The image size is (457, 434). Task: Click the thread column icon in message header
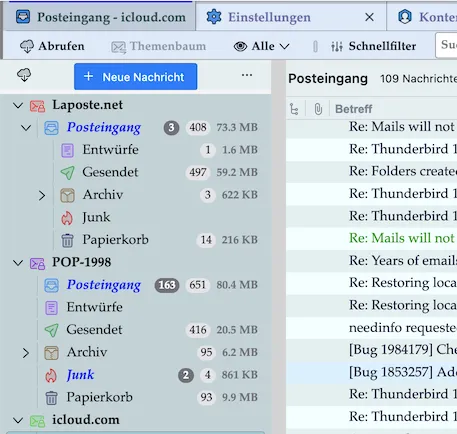(x=294, y=109)
